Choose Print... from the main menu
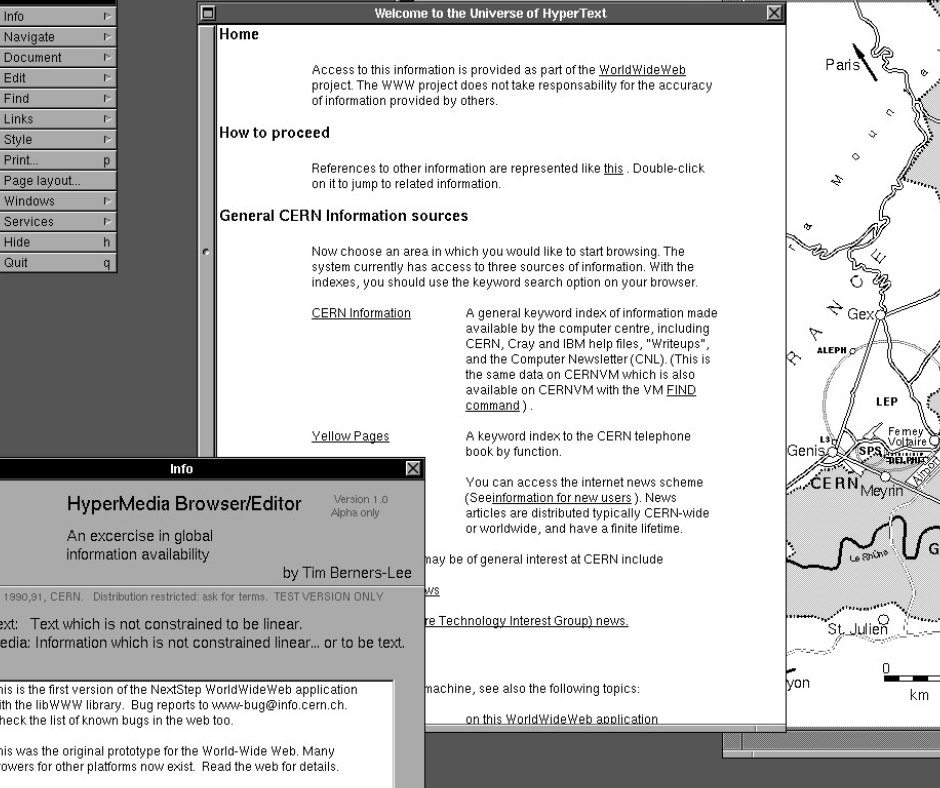The height and width of the screenshot is (788, 940). (58, 160)
